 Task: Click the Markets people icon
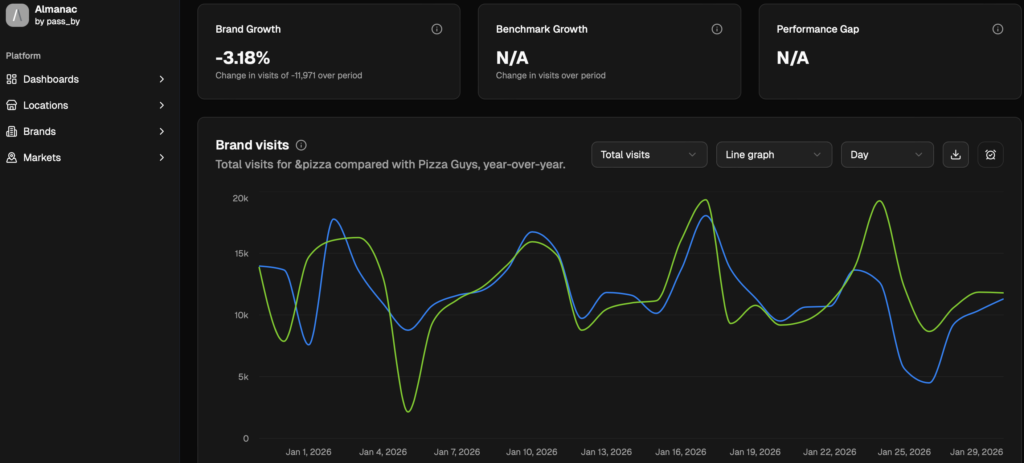click(x=12, y=157)
